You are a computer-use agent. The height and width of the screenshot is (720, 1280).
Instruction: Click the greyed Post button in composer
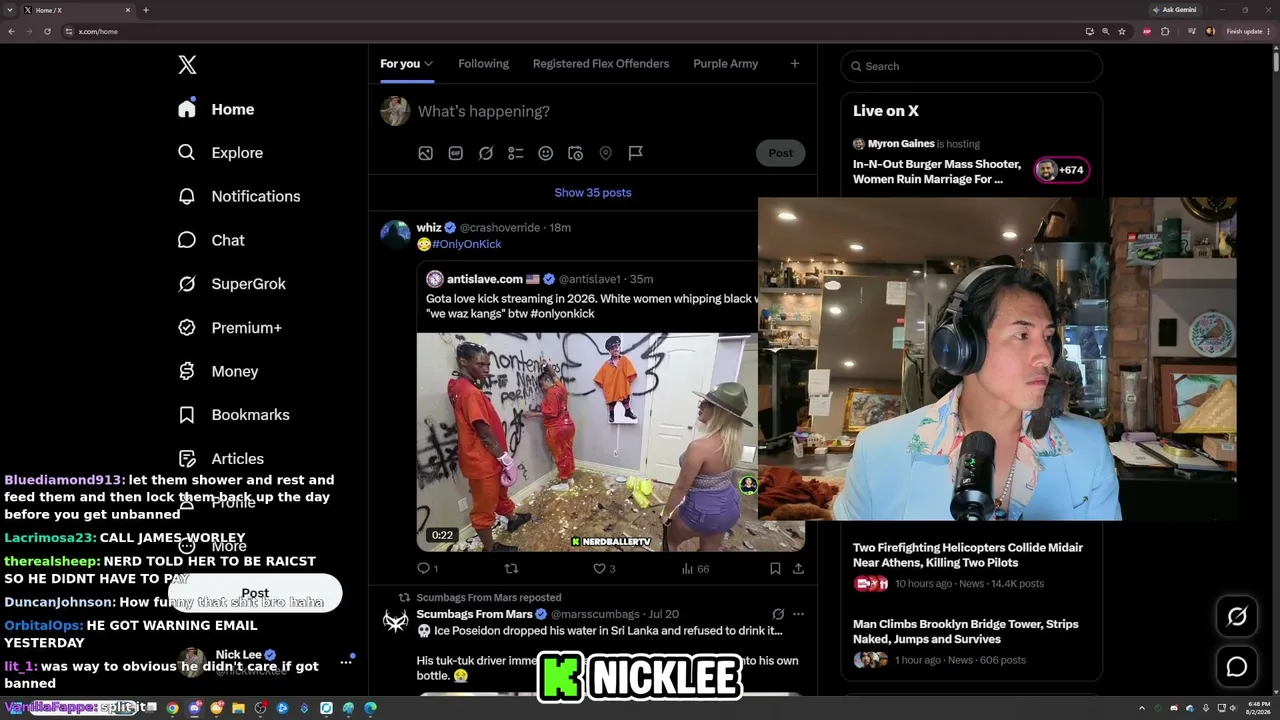pos(781,153)
